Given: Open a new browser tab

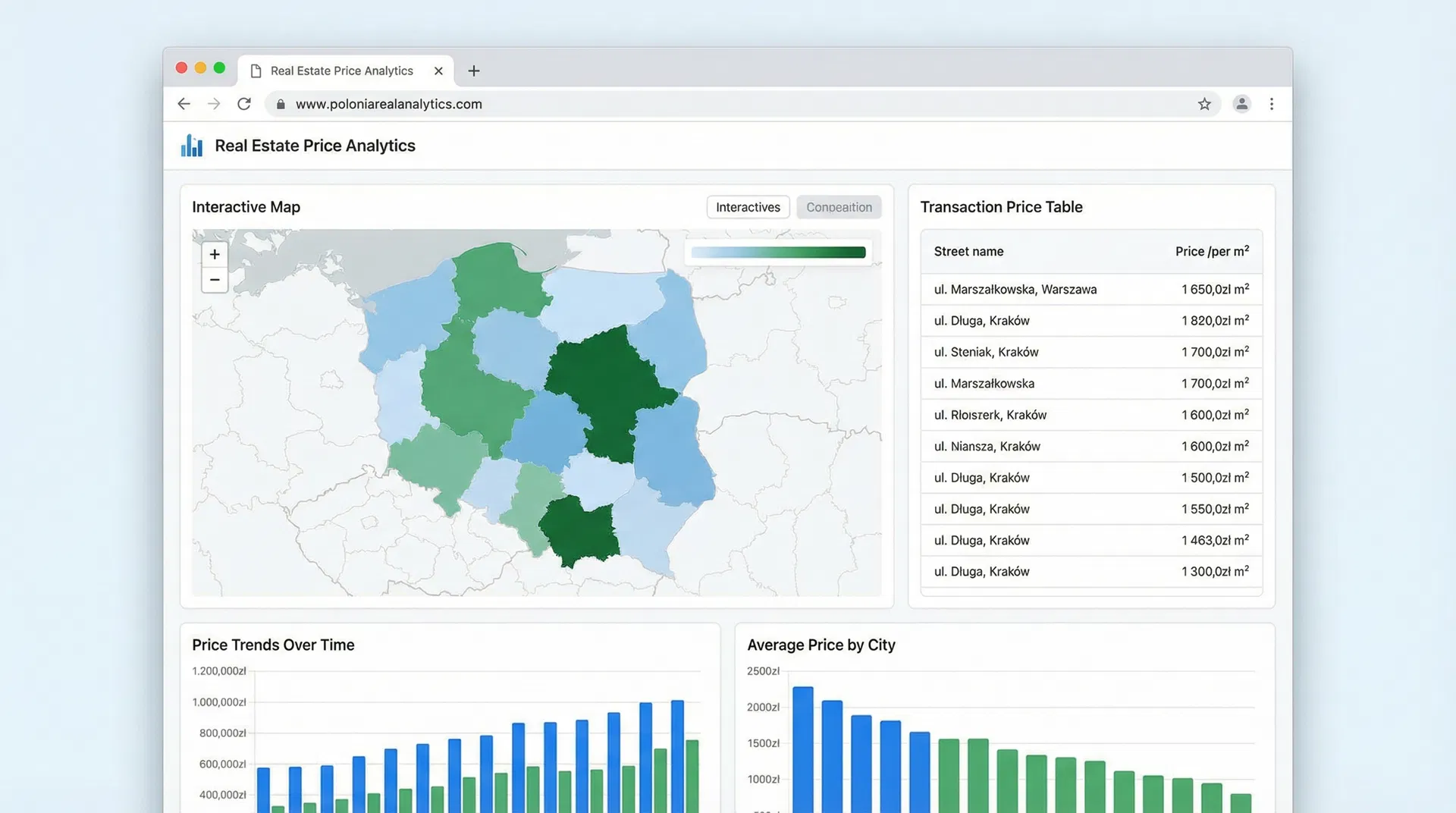Looking at the screenshot, I should [474, 71].
